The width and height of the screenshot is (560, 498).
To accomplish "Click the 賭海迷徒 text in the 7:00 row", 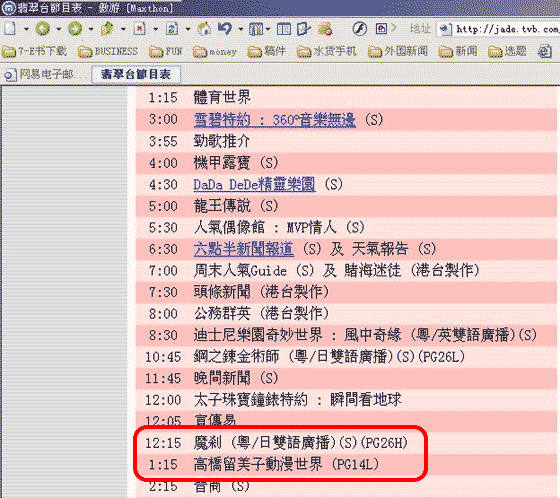I will pos(372,270).
